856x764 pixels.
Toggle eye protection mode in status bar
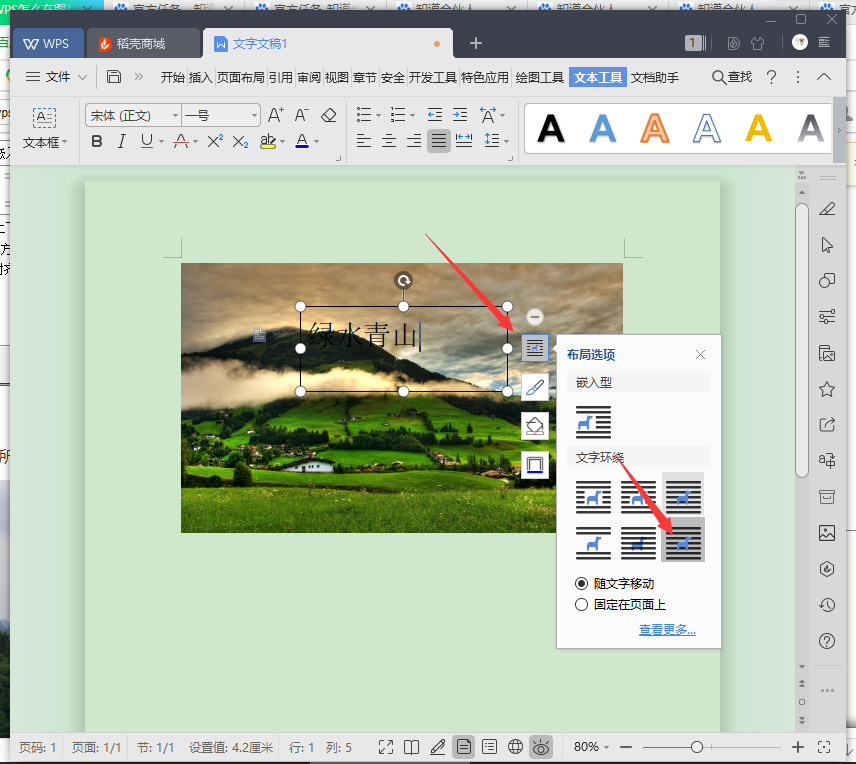coord(541,747)
